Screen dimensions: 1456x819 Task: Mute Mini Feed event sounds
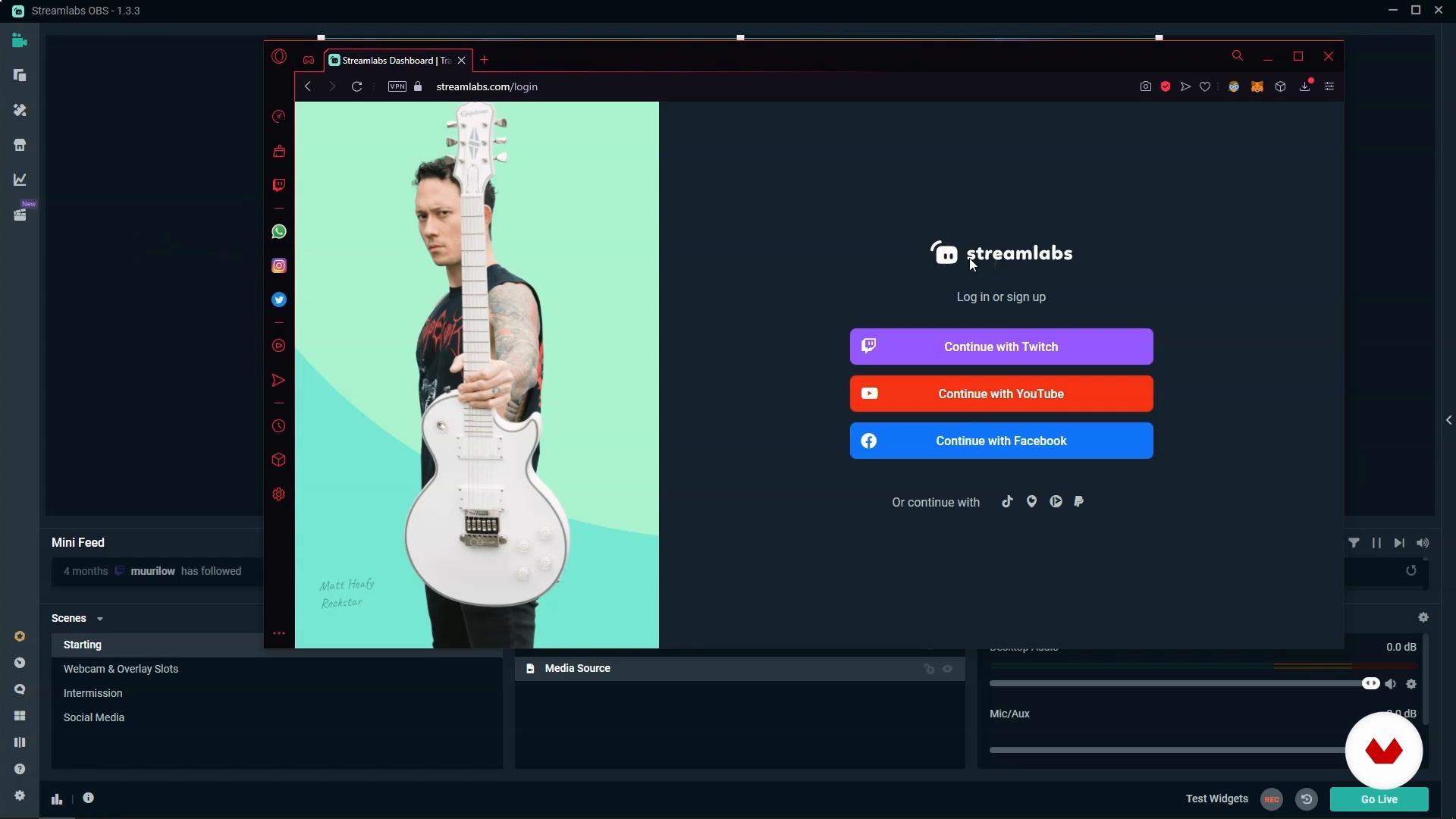(x=1423, y=543)
